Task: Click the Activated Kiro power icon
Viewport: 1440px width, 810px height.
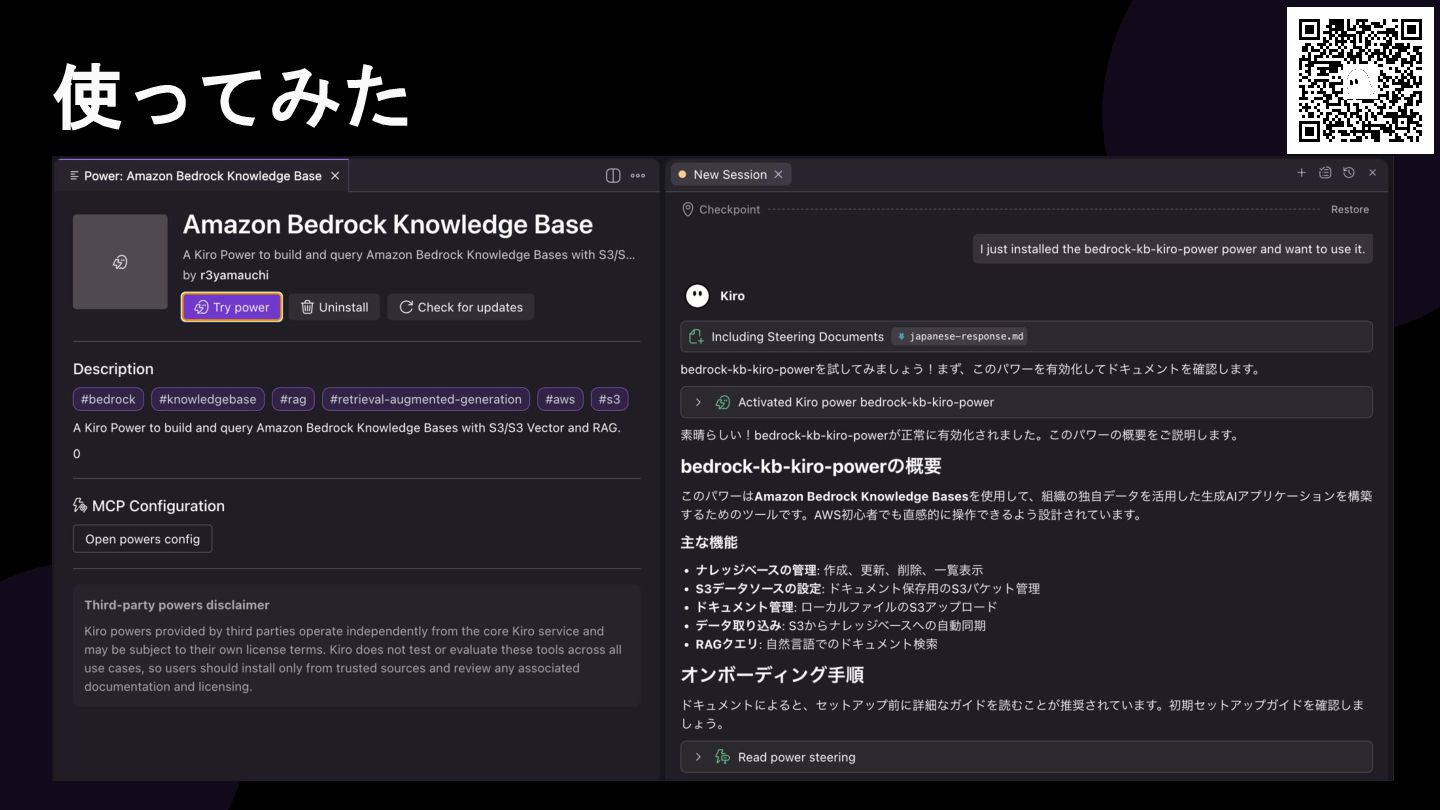Action: tap(723, 402)
